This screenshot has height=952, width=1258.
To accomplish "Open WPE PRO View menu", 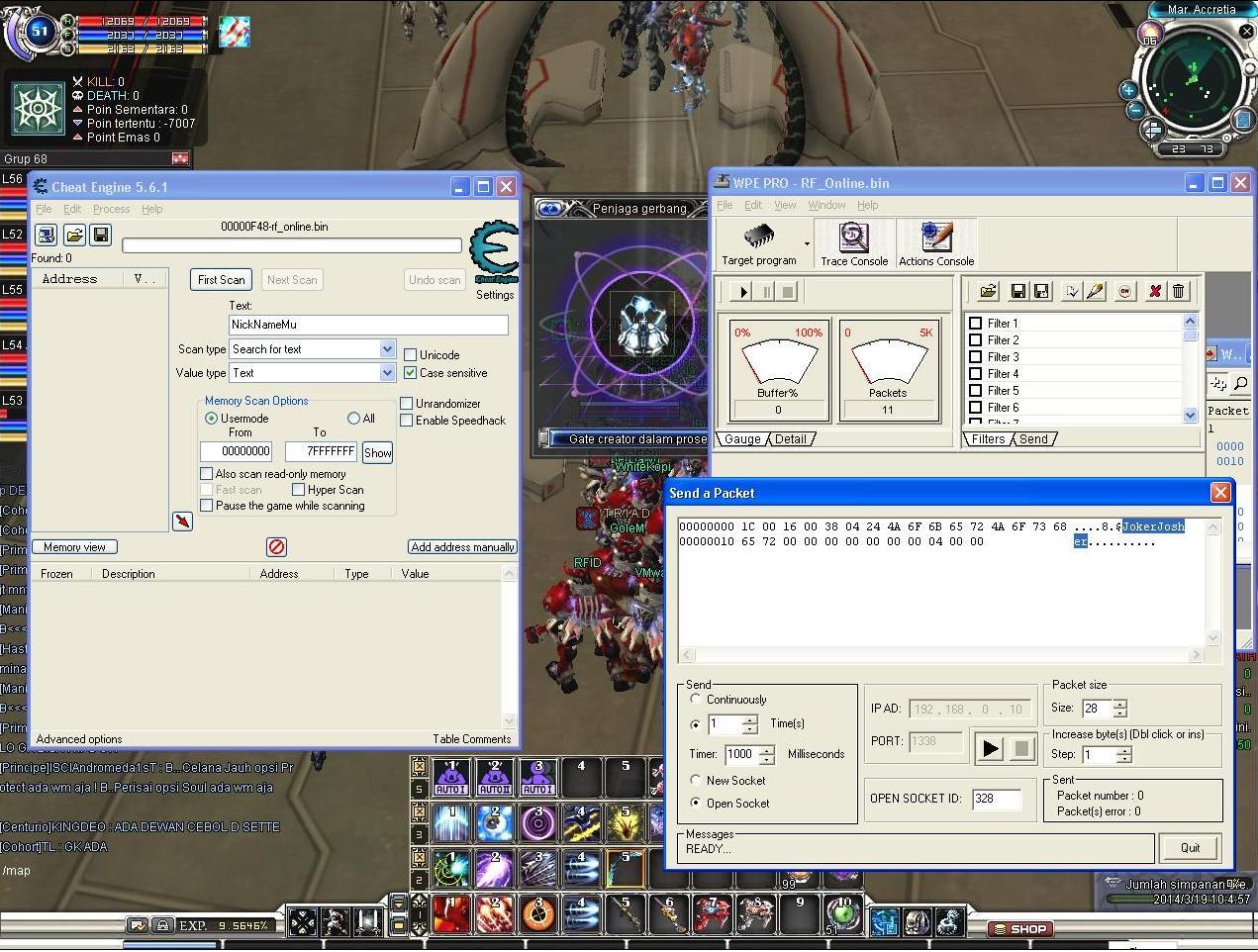I will point(785,205).
